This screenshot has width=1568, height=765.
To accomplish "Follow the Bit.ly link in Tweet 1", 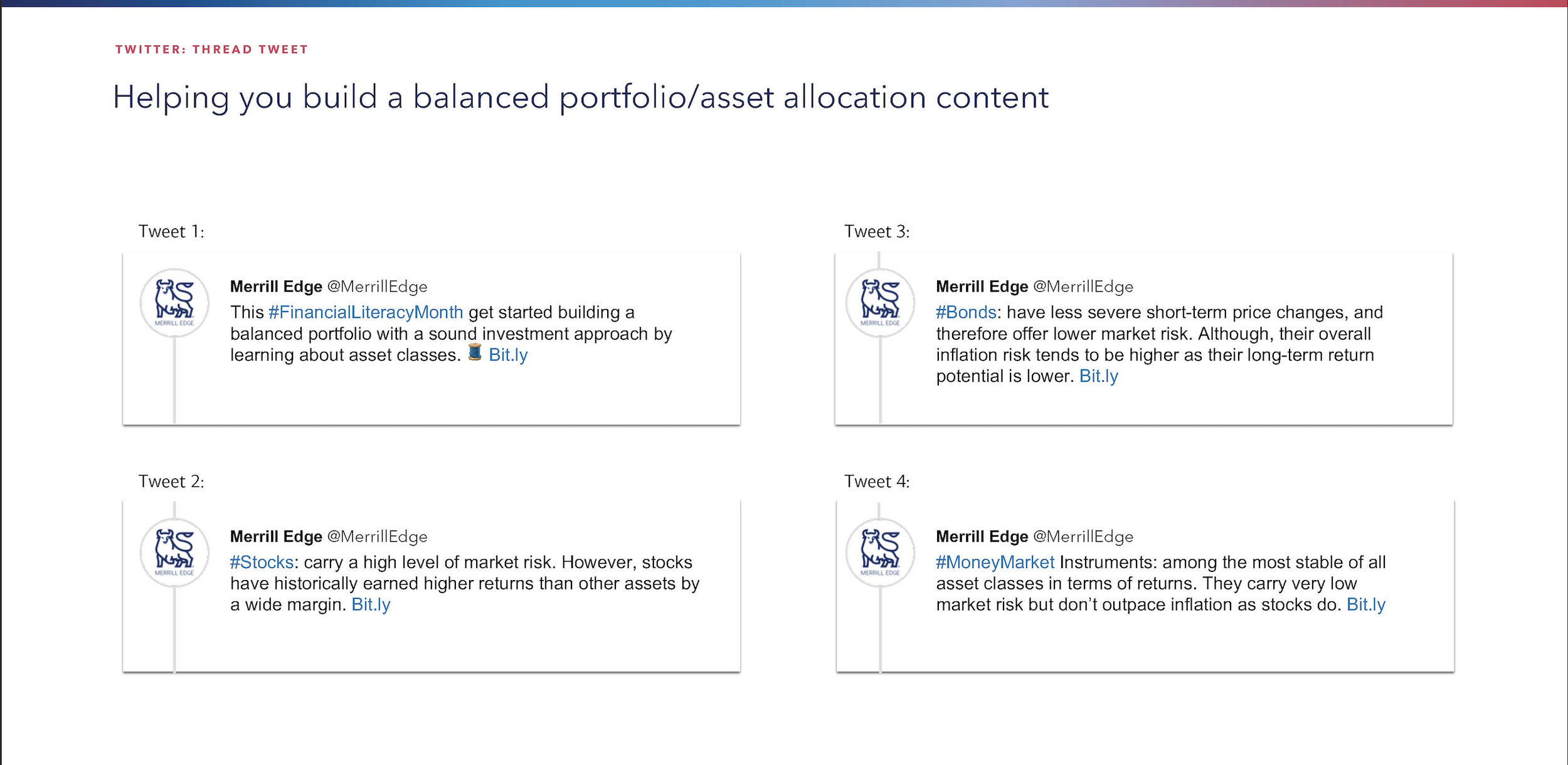I will click(508, 355).
